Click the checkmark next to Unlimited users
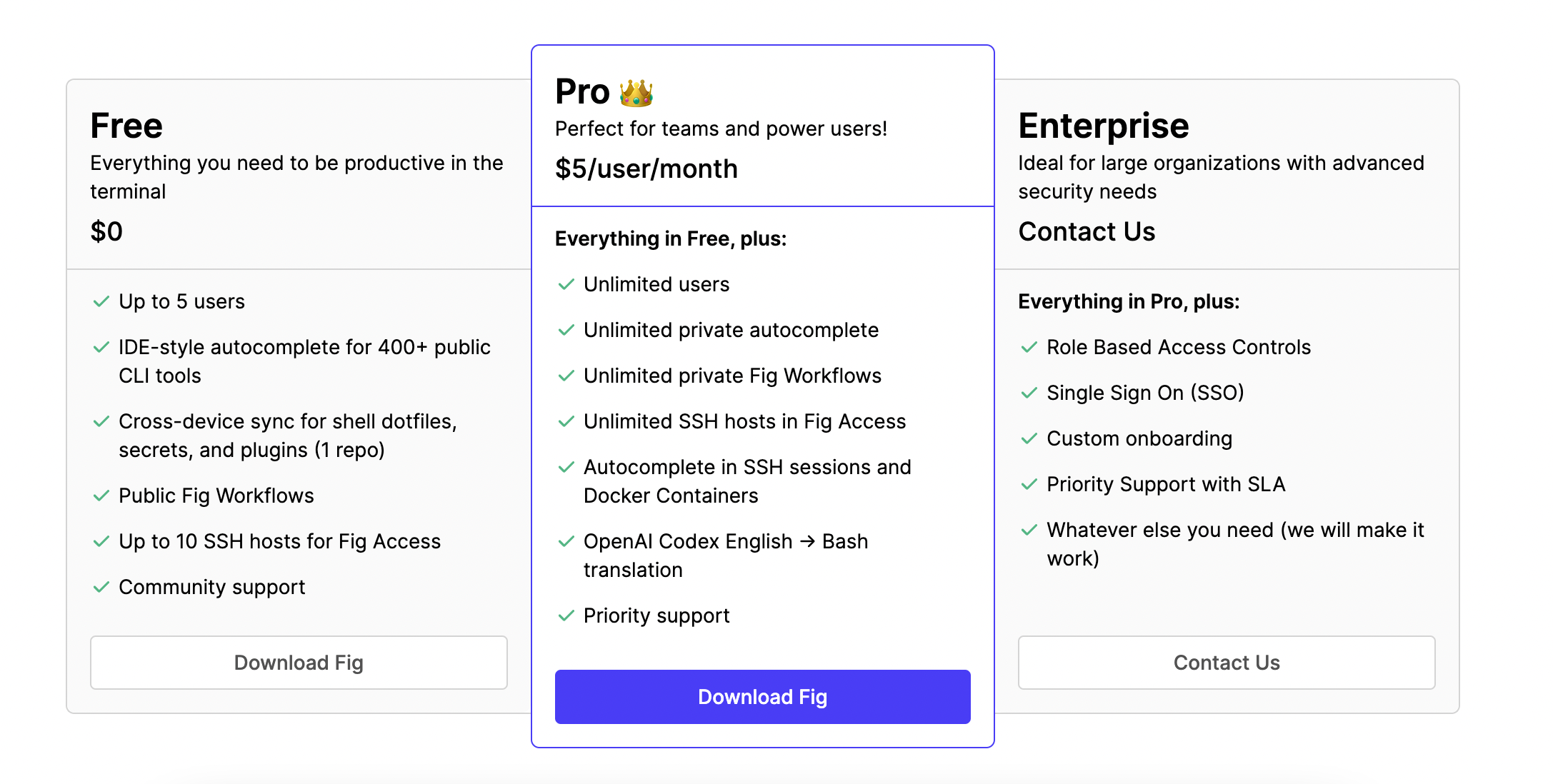 pos(566,285)
